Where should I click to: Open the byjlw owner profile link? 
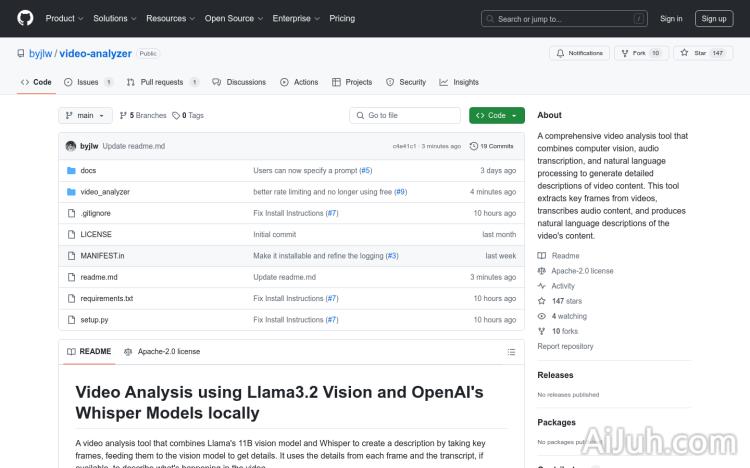(x=40, y=54)
